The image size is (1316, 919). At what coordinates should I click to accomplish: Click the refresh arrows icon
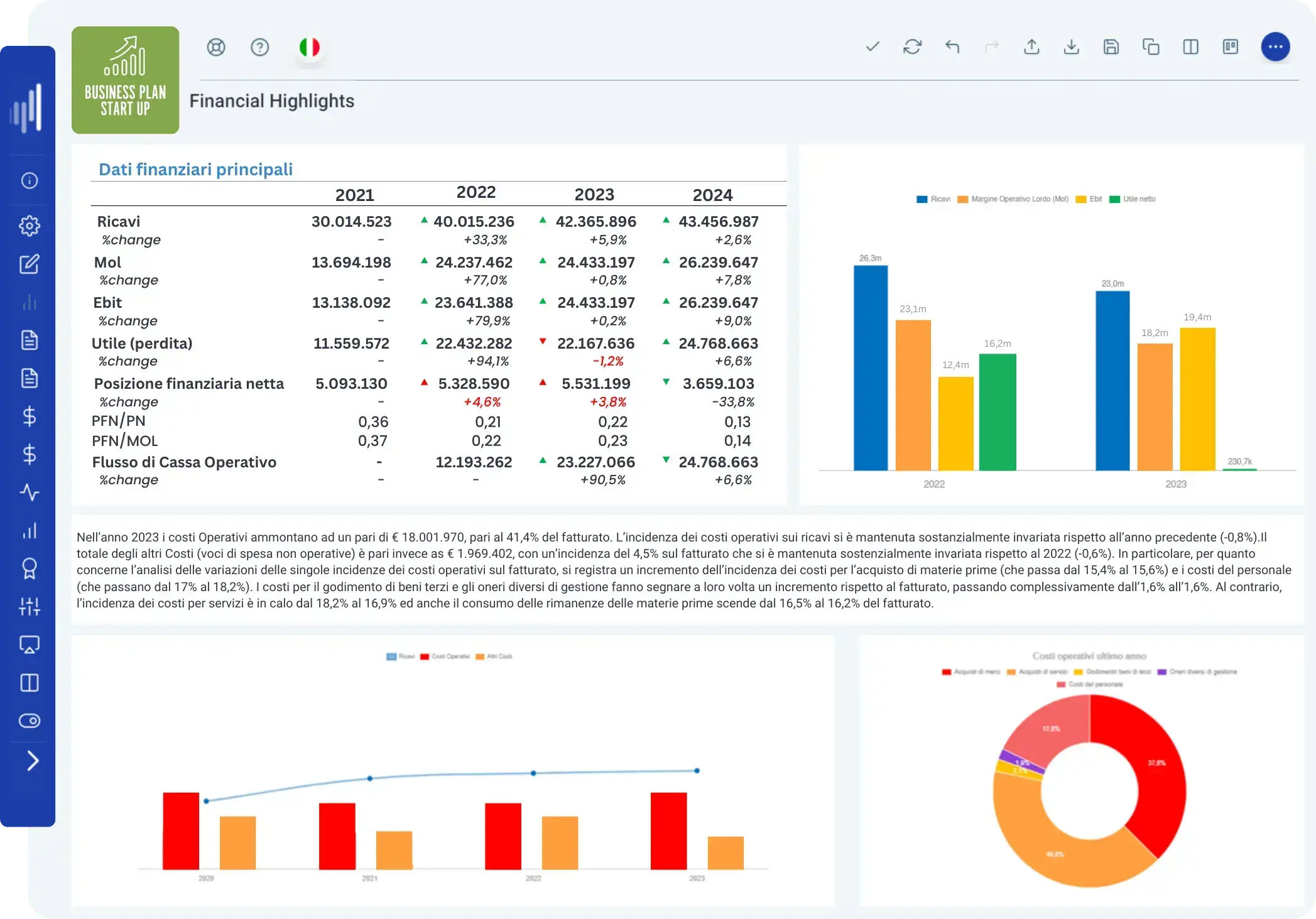click(x=912, y=46)
